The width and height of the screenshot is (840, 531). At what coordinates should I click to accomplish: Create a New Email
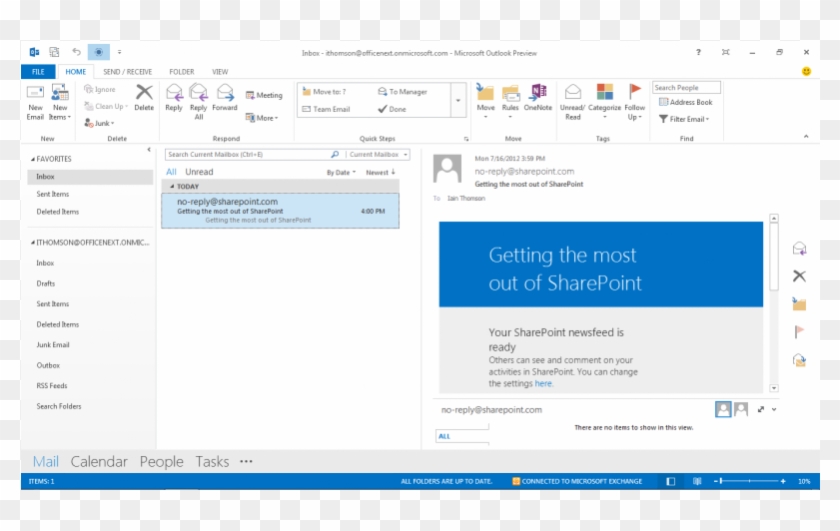[x=35, y=102]
